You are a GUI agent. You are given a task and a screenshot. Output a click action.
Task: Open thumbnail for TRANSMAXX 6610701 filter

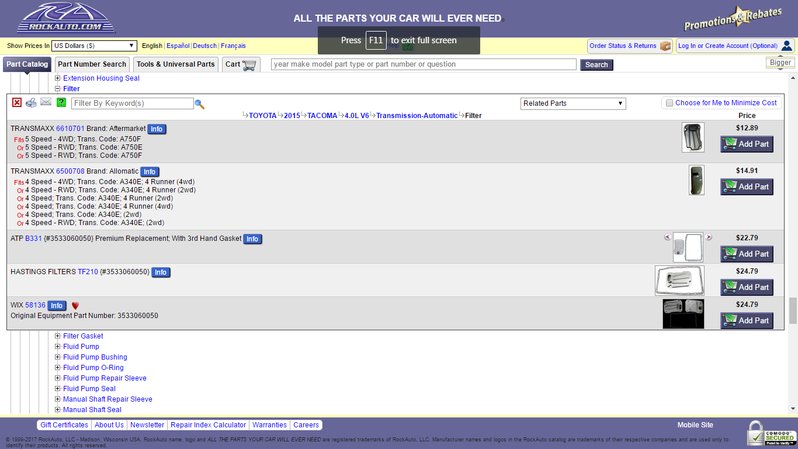pos(693,137)
